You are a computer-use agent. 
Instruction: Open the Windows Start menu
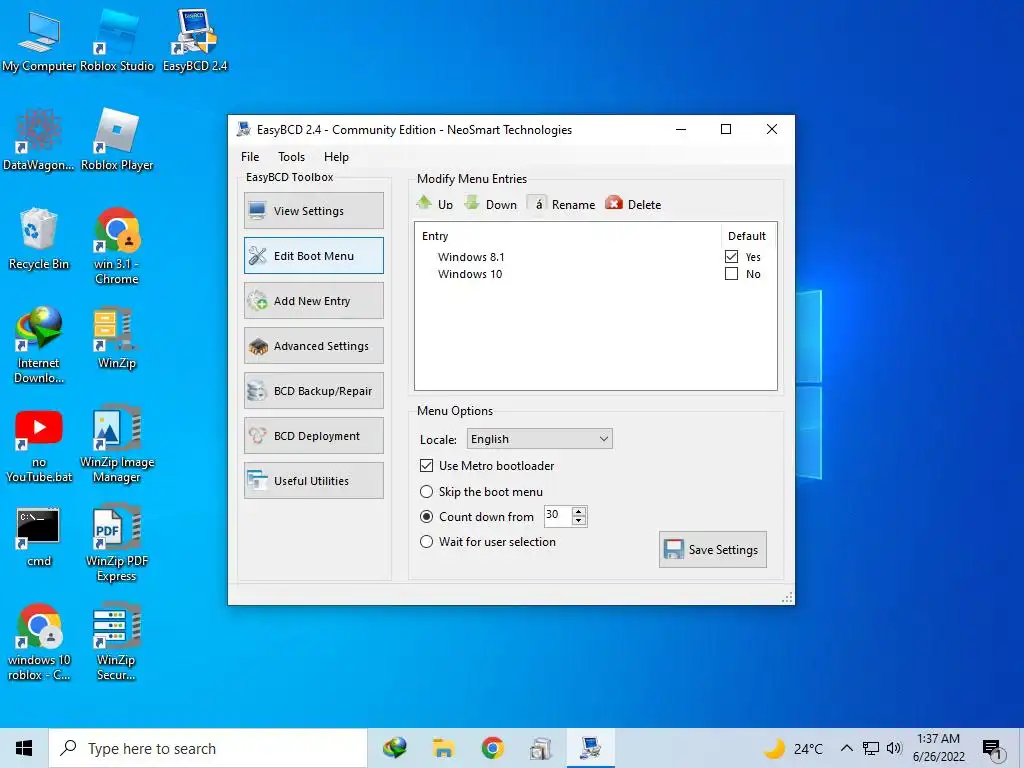point(24,748)
